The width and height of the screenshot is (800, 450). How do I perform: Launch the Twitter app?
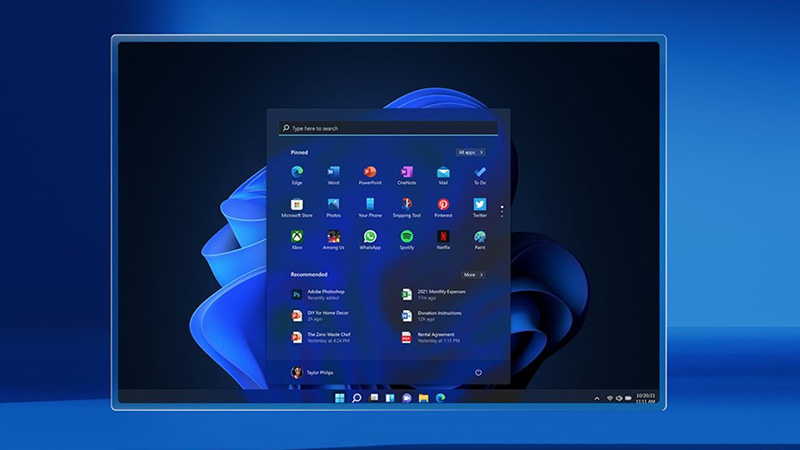480,208
